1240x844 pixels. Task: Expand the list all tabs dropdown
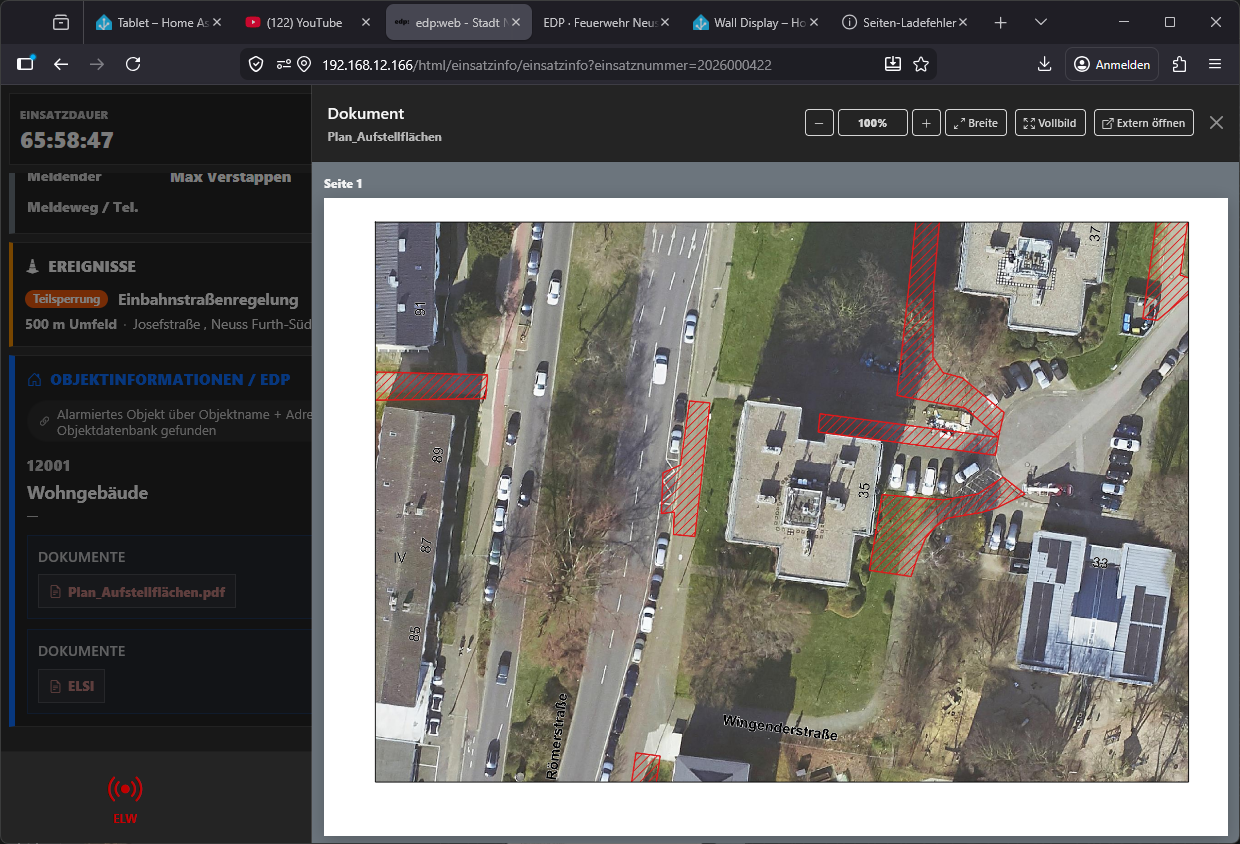pyautogui.click(x=1041, y=22)
